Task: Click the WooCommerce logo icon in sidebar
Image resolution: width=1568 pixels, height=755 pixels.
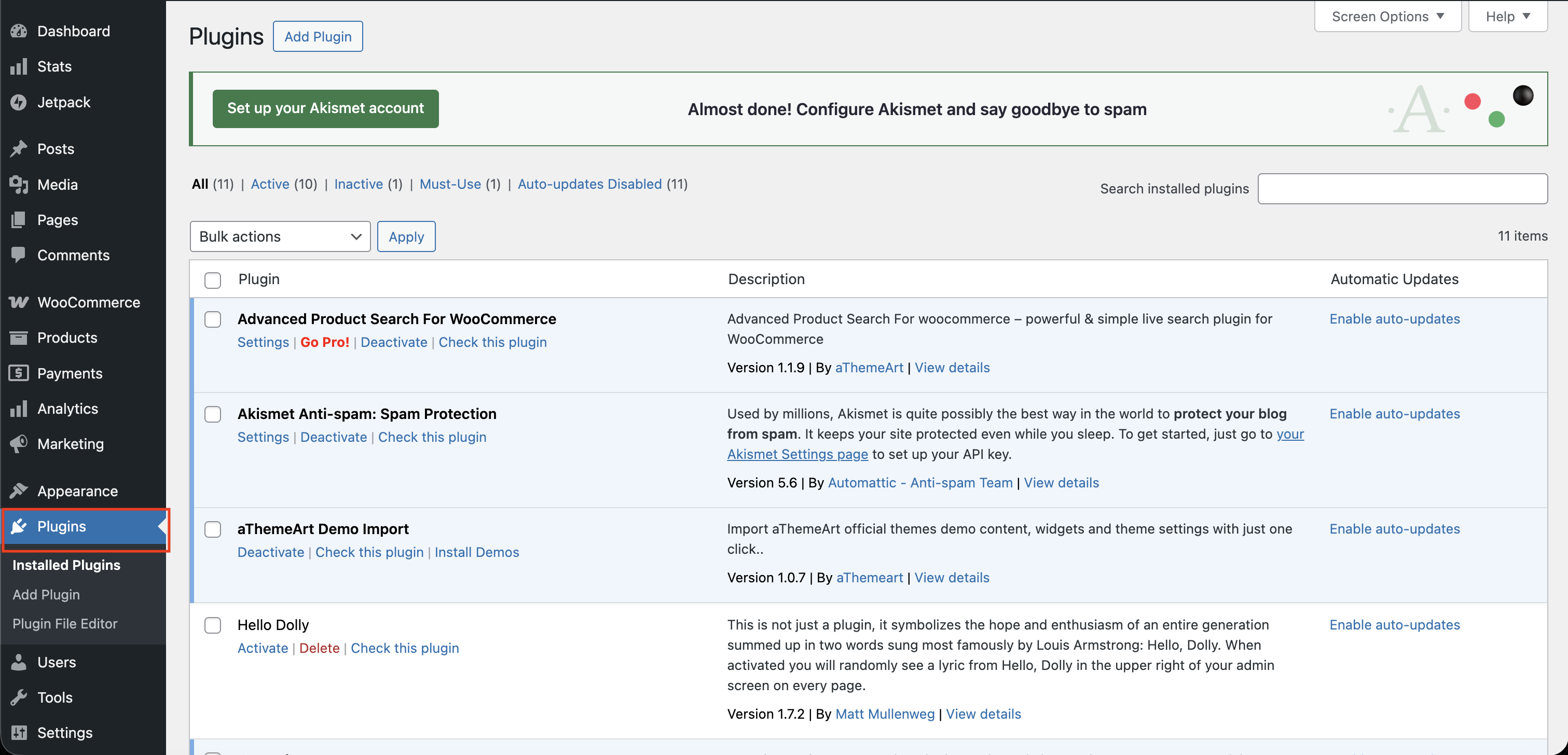Action: 19,302
